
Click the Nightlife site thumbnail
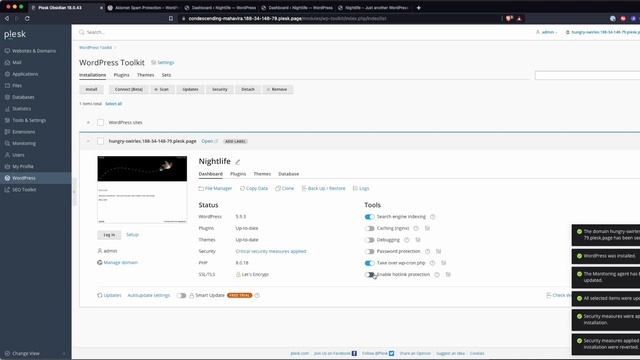[x=142, y=189]
